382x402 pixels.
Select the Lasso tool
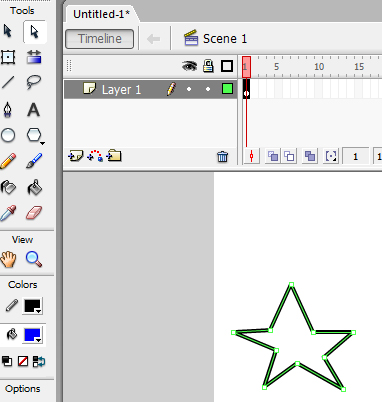[x=34, y=82]
